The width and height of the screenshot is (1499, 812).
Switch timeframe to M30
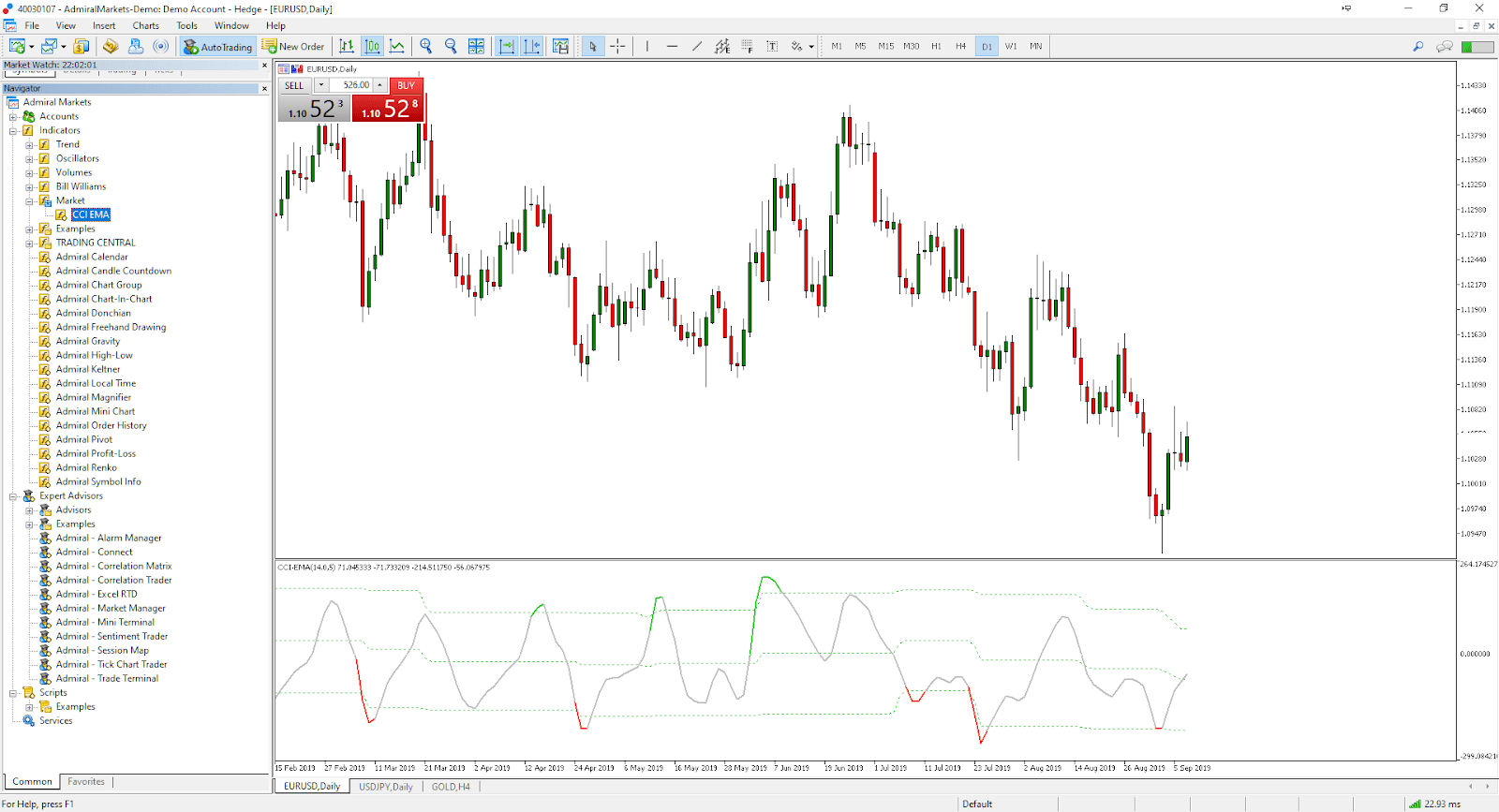[x=911, y=46]
